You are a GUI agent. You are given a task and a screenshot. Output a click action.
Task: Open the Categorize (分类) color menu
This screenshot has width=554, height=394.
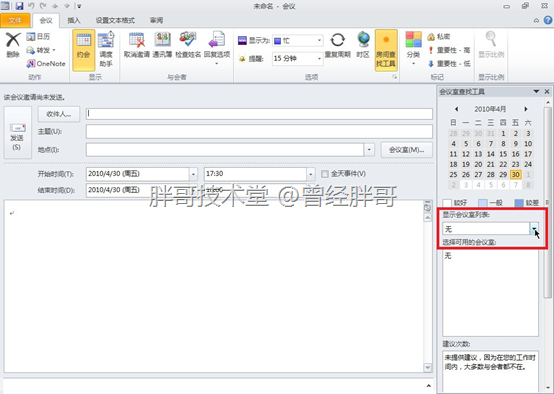[413, 48]
